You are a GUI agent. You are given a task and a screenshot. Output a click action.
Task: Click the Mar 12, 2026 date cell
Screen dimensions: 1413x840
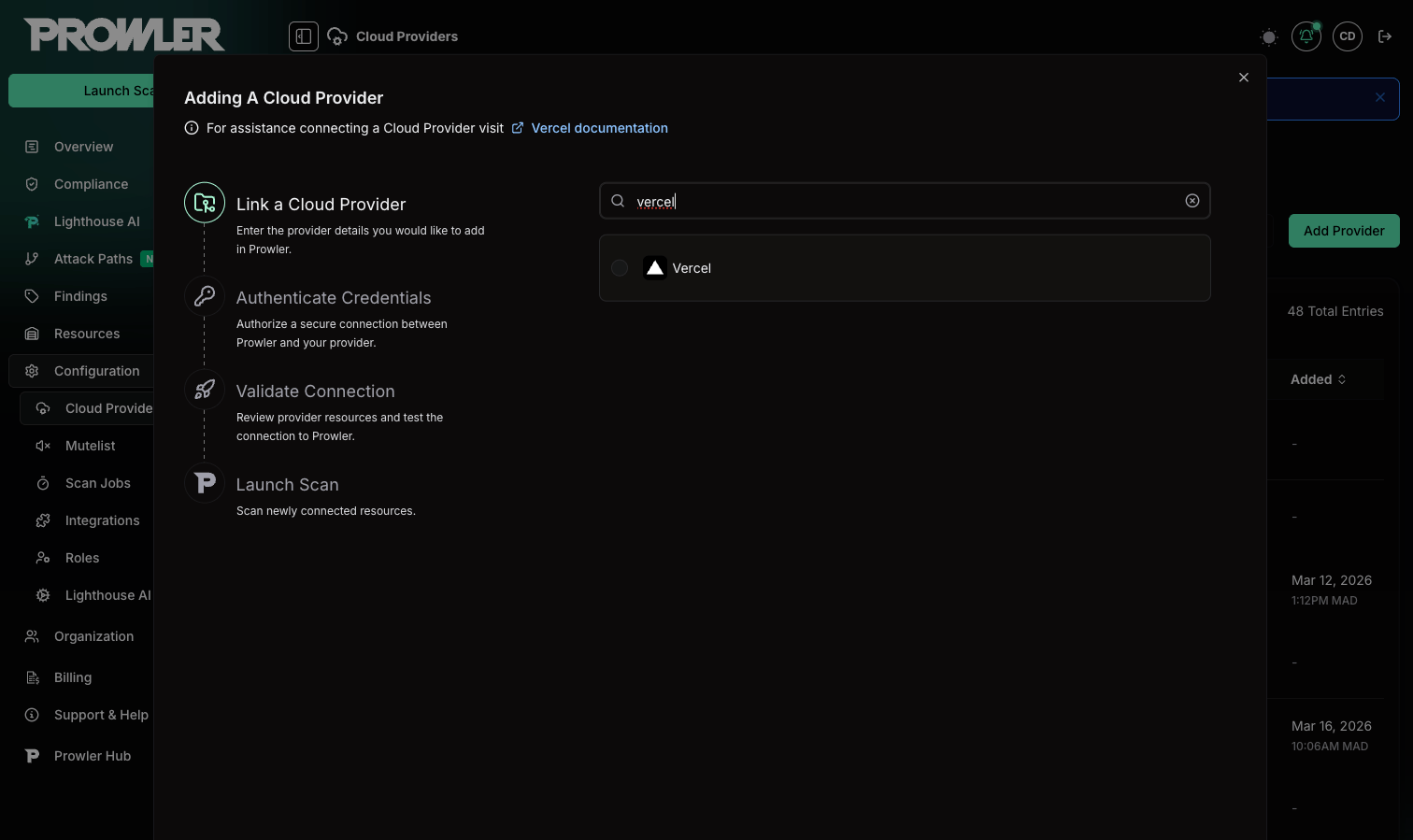[1332, 580]
